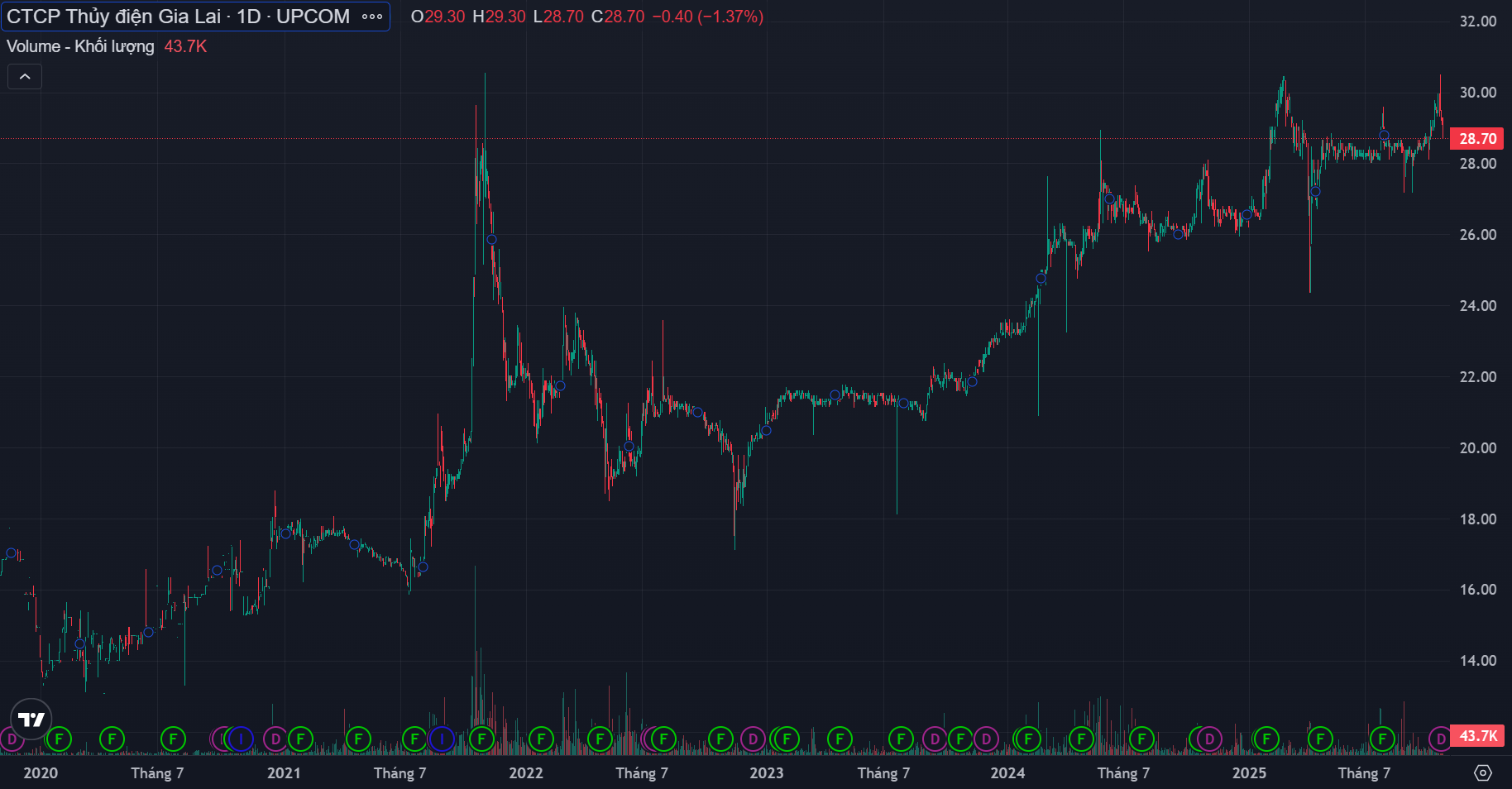Click the green F marker just right of 2025
The width and height of the screenshot is (1512, 789).
pos(1266,739)
